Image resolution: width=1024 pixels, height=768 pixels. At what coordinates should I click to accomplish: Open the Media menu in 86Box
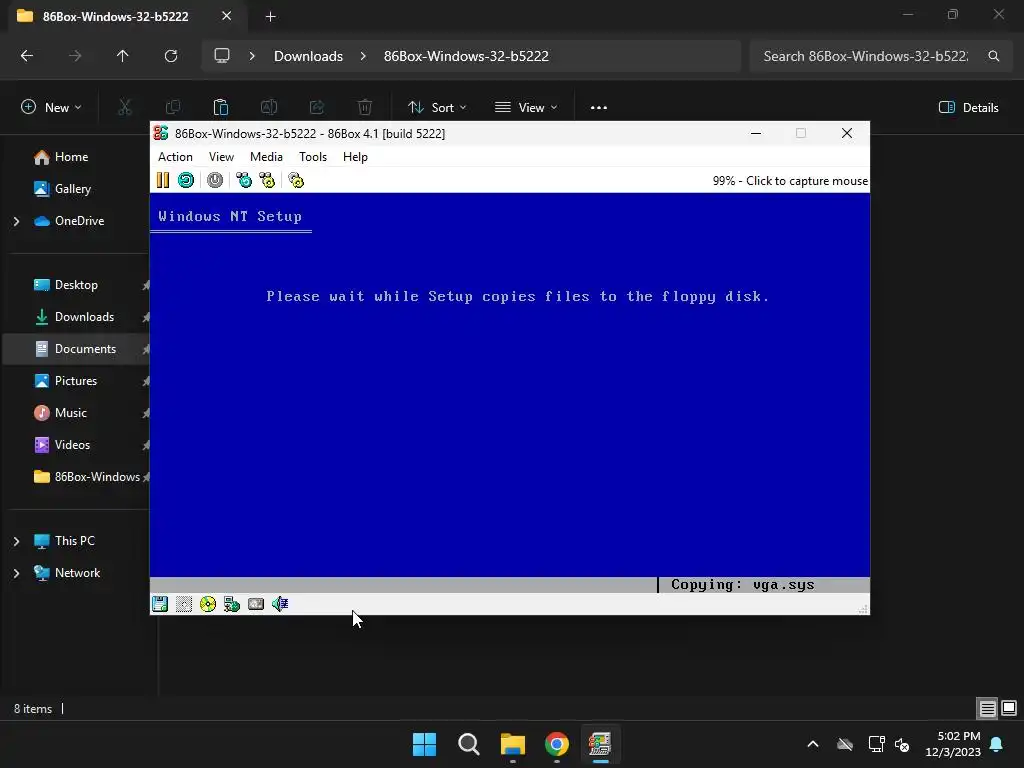(266, 157)
